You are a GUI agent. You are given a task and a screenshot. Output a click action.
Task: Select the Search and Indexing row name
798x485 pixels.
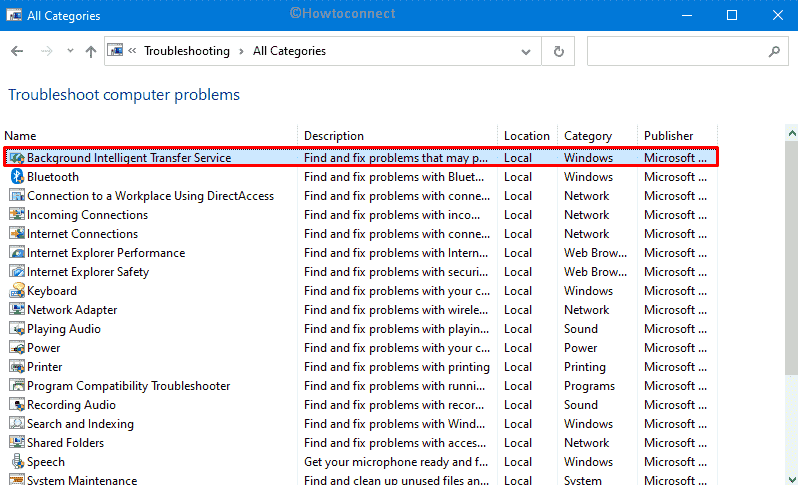coord(80,423)
